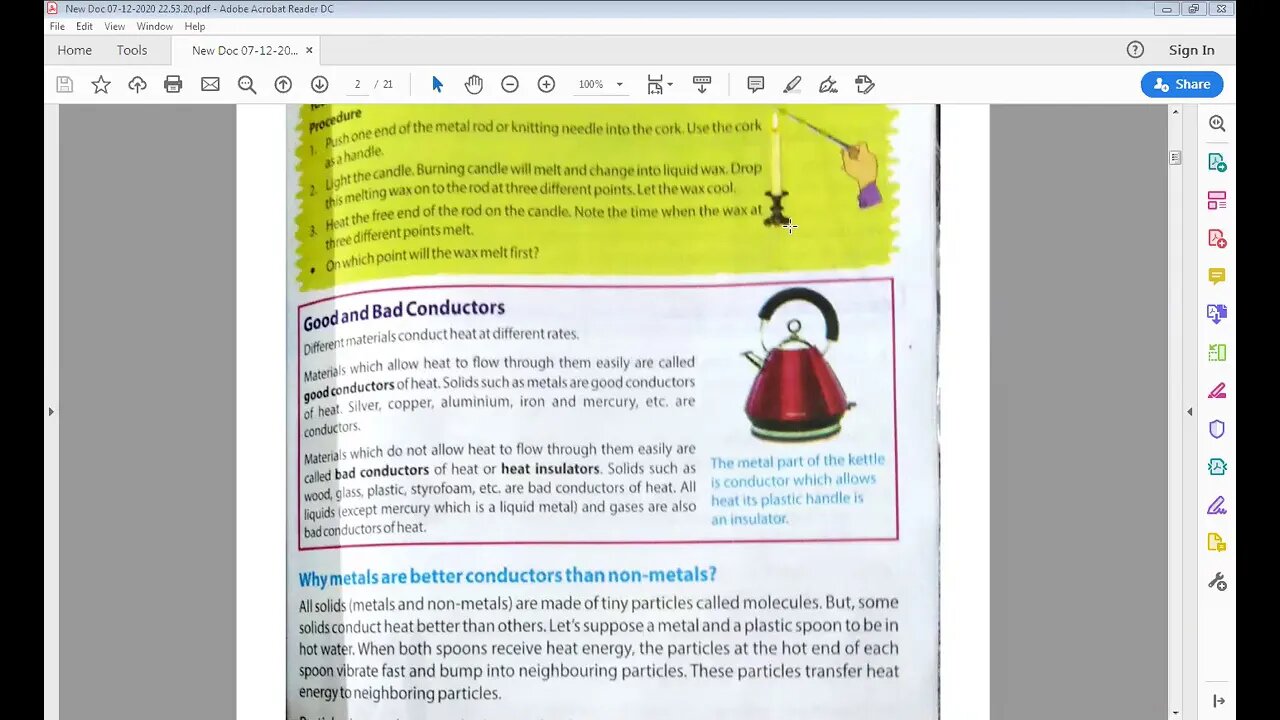Open Combine Files tool in right panel
Image resolution: width=1280 pixels, height=720 pixels.
point(1217,314)
